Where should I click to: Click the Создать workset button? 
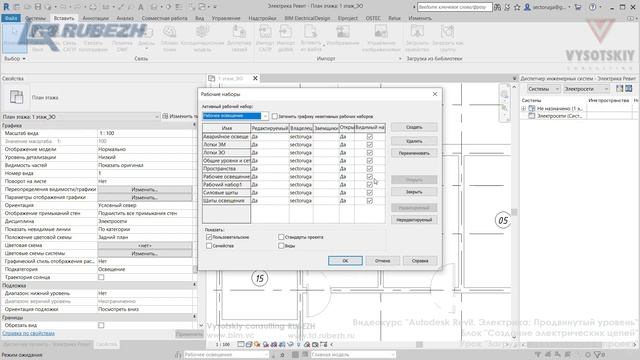[414, 127]
